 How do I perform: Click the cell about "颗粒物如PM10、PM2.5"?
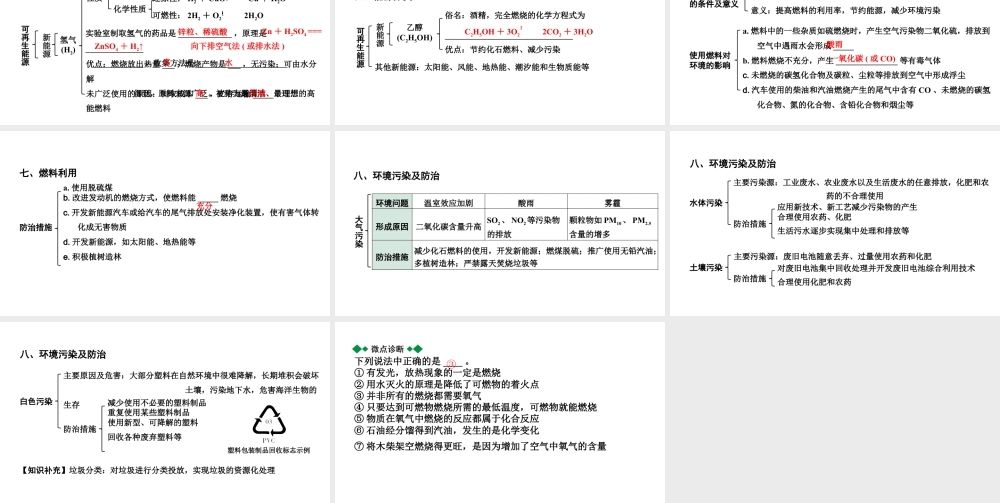(612, 226)
